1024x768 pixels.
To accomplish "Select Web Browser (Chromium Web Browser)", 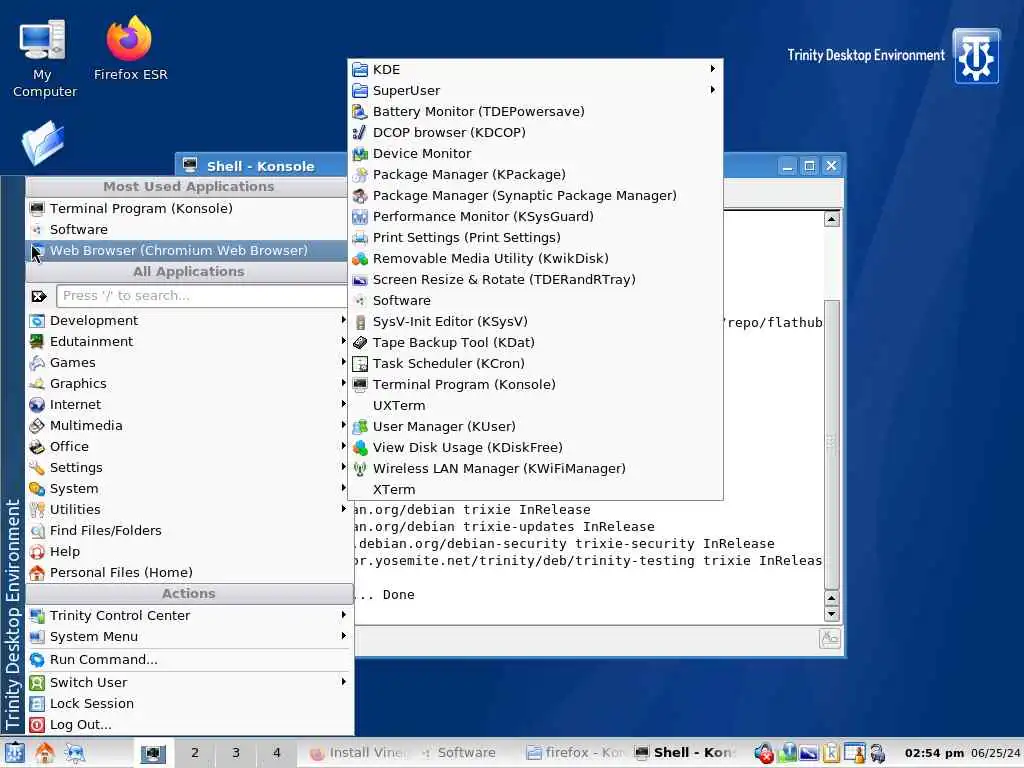I will (x=189, y=250).
